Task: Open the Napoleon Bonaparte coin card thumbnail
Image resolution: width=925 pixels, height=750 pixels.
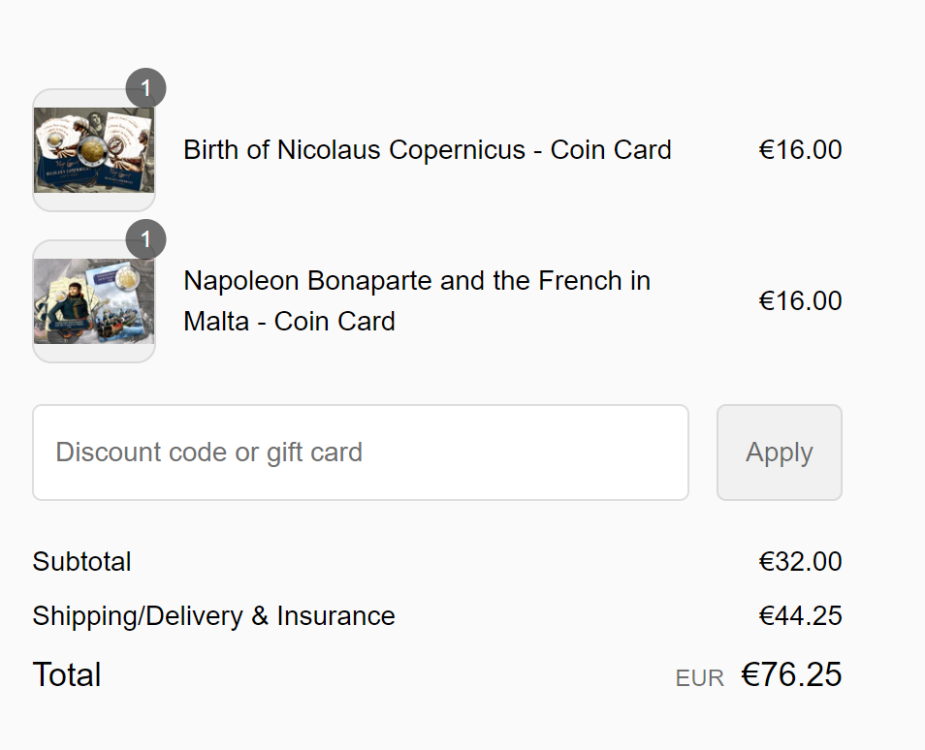Action: click(94, 301)
